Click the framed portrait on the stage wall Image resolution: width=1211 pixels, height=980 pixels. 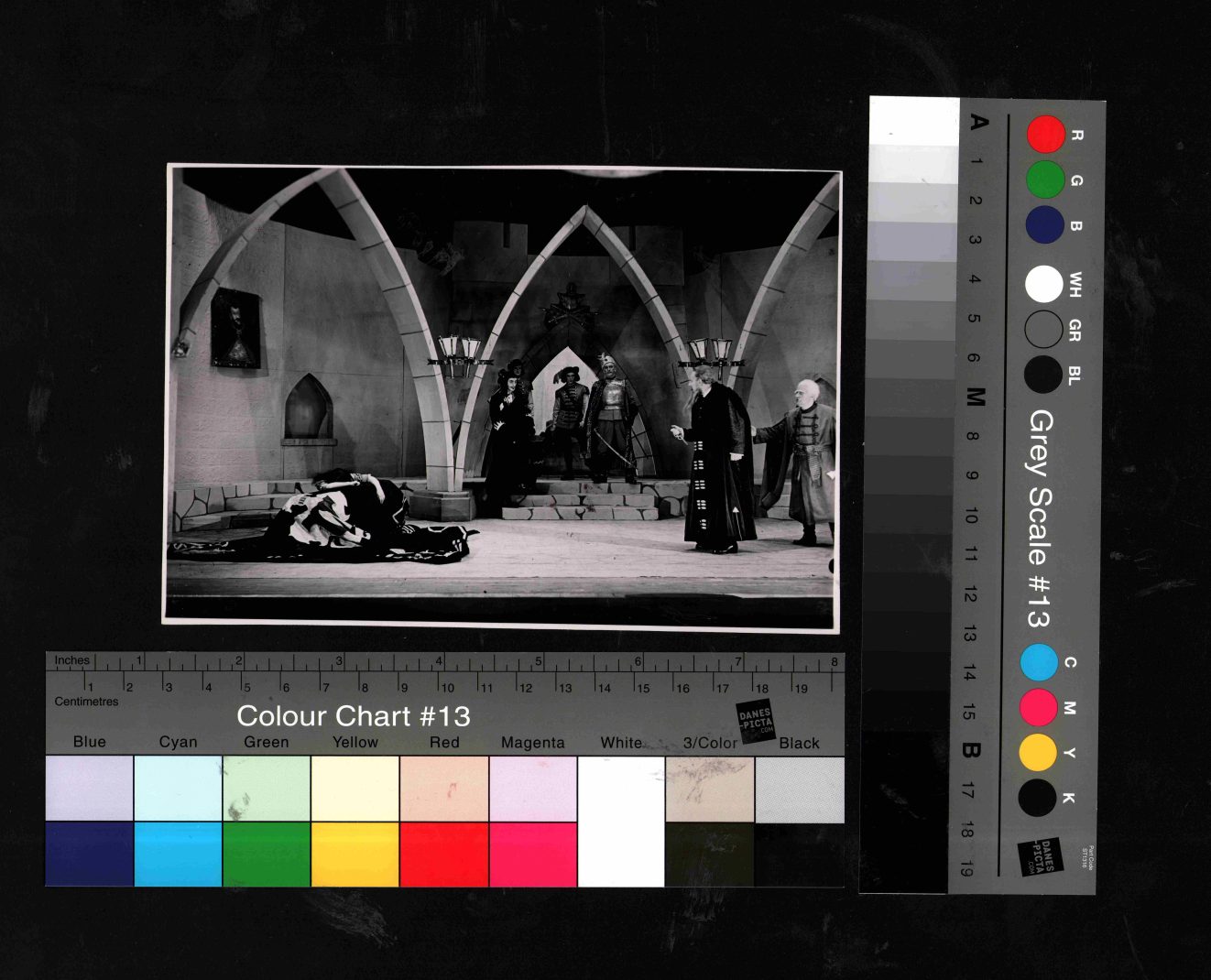click(235, 328)
